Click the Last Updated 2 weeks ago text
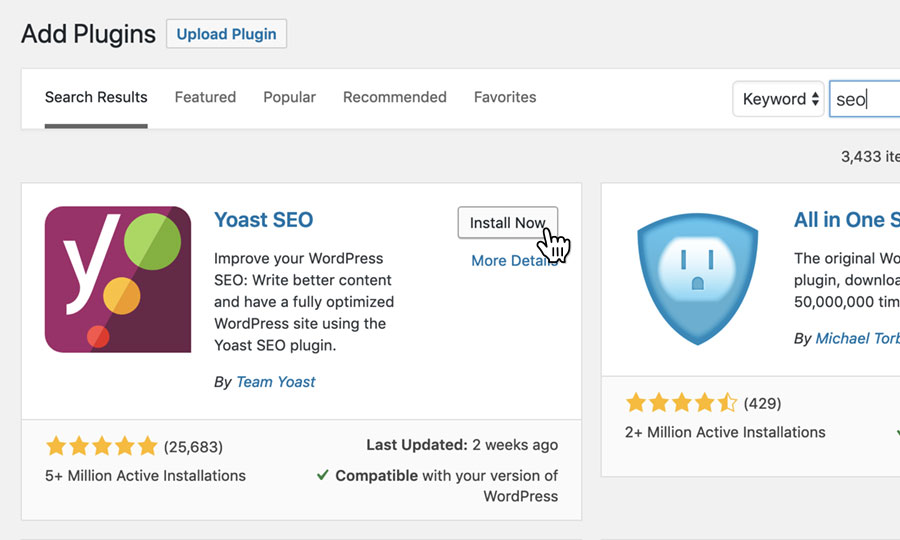 [x=462, y=445]
